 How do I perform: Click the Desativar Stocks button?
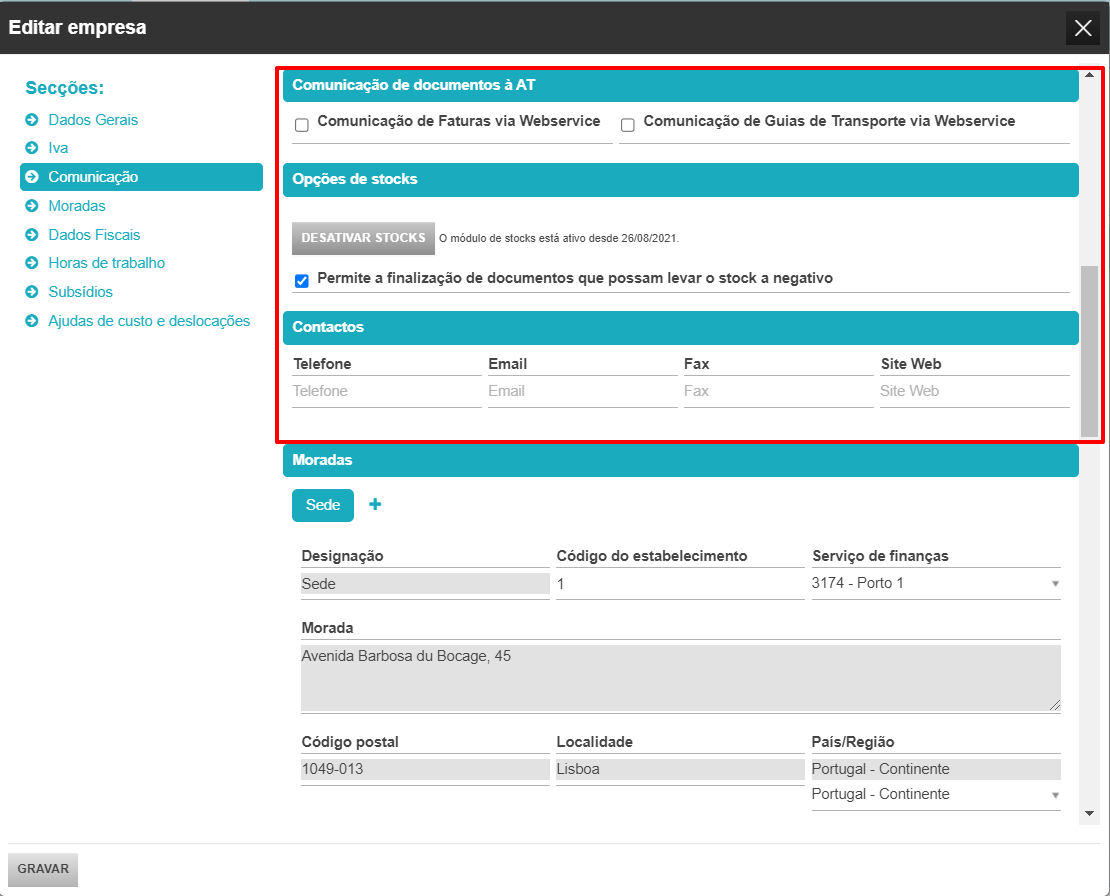tap(363, 238)
